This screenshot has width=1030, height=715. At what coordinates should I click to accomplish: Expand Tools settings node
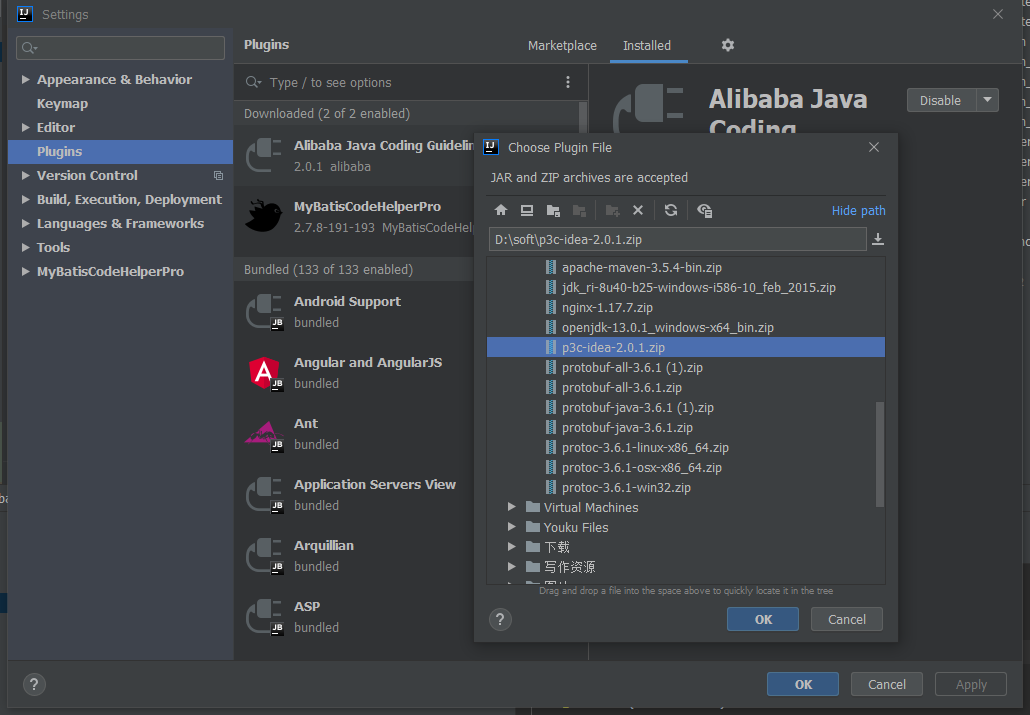point(26,247)
